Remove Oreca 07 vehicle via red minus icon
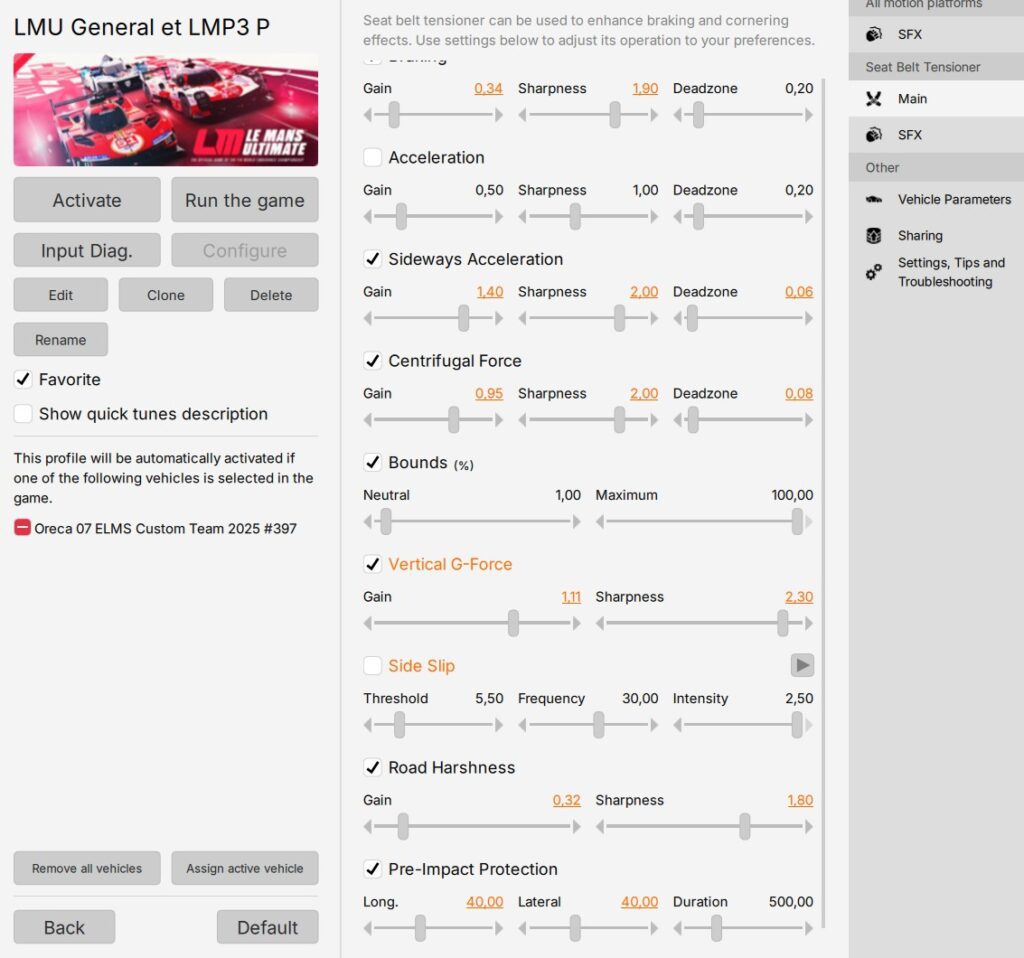This screenshot has width=1024, height=958. click(22, 528)
